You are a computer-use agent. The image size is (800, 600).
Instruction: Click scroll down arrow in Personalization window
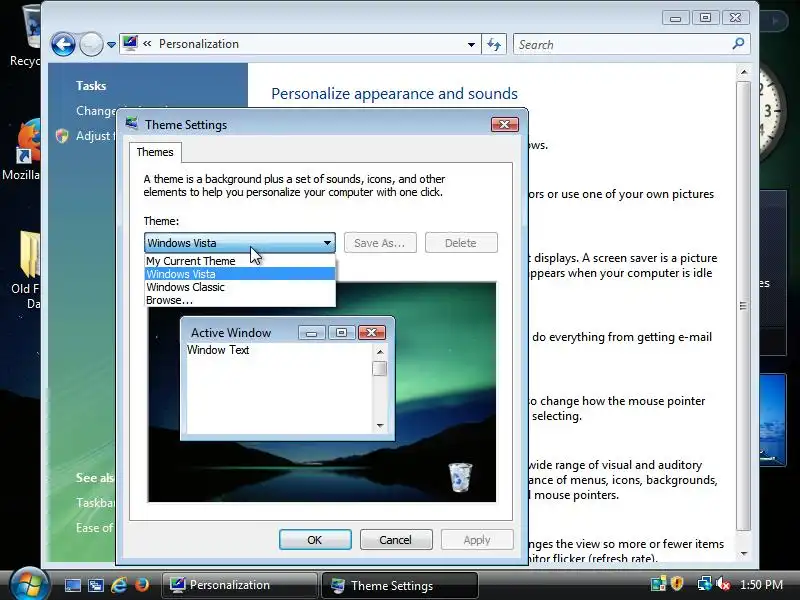tap(744, 554)
